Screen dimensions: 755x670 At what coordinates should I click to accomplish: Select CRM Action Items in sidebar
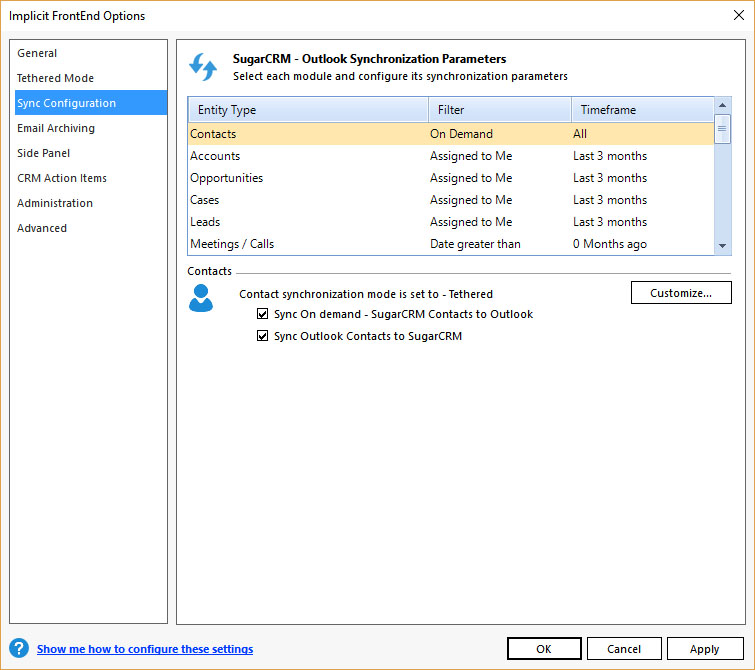[x=62, y=178]
